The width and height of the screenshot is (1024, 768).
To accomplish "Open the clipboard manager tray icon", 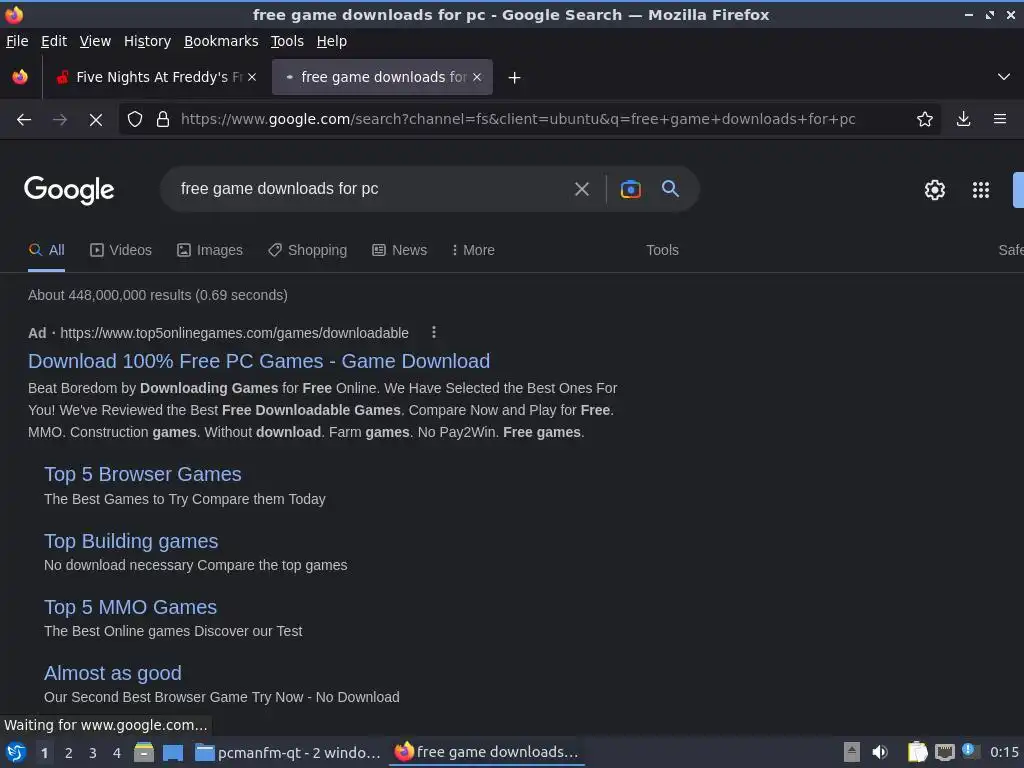I will click(917, 752).
